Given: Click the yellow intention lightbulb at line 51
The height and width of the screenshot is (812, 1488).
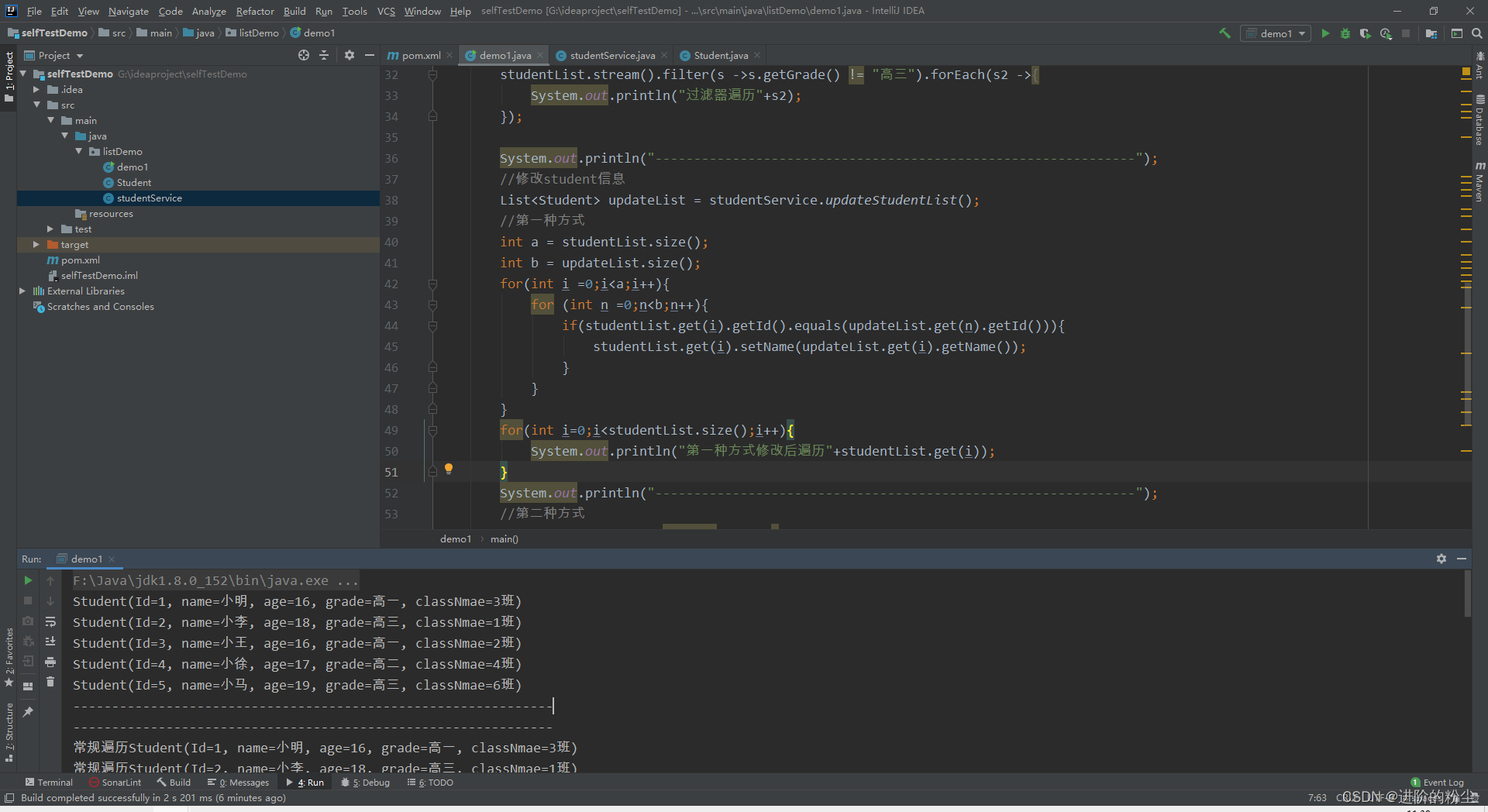Looking at the screenshot, I should [449, 469].
